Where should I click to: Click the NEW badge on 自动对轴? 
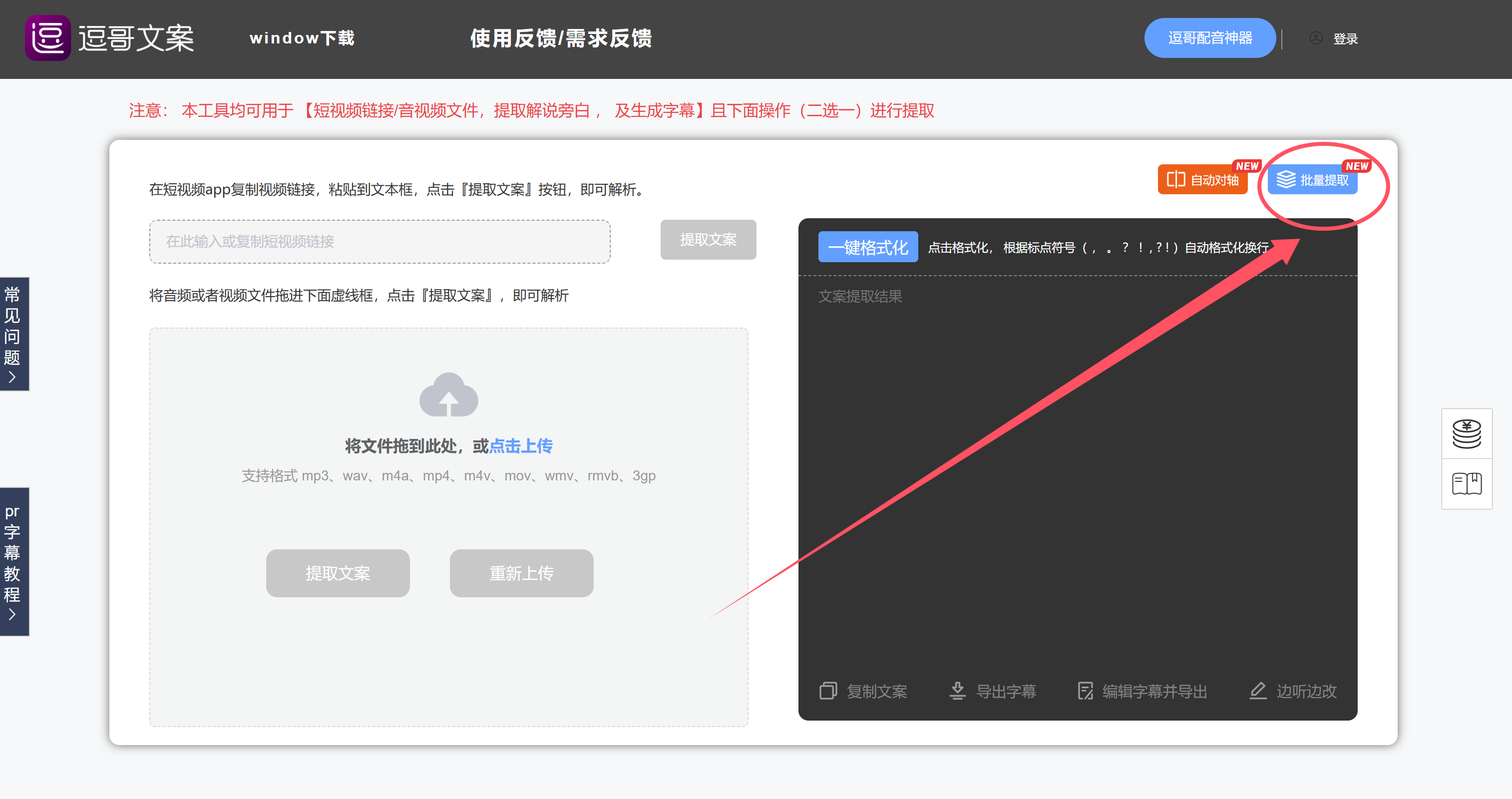pos(1246,166)
